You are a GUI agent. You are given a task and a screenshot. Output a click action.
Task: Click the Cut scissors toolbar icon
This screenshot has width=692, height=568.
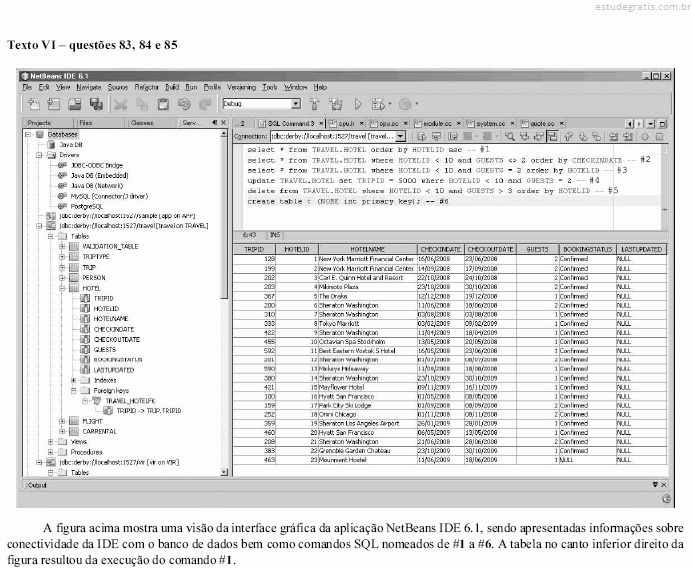[x=120, y=104]
